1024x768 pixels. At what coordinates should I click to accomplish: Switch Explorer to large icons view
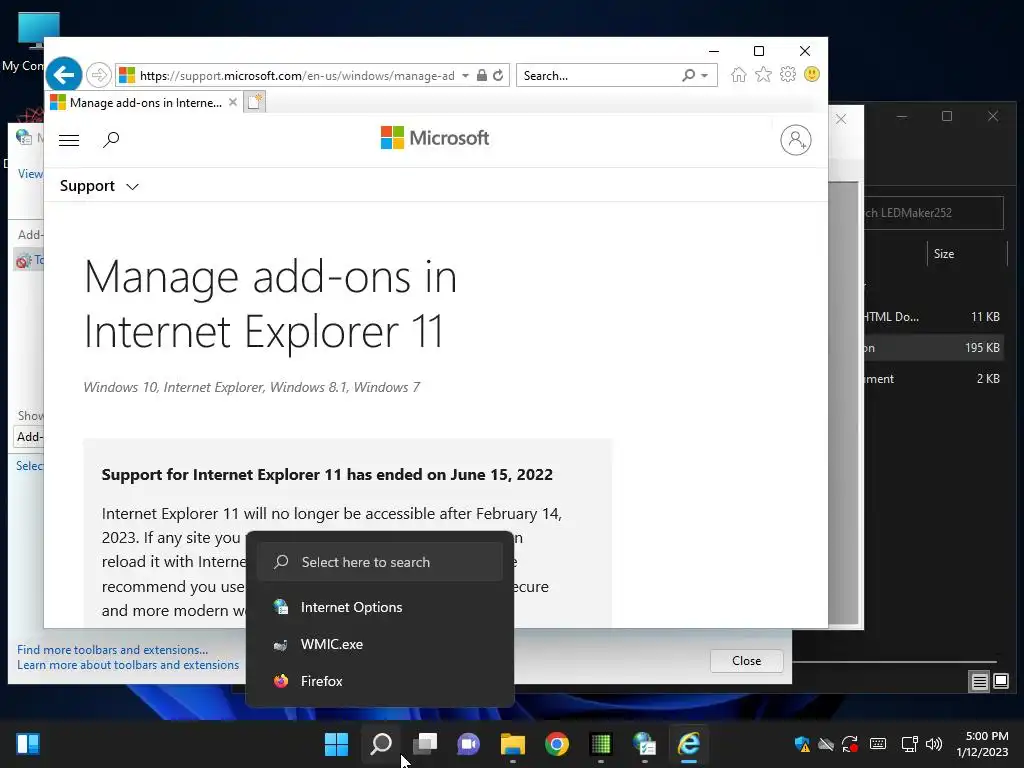click(x=1000, y=682)
